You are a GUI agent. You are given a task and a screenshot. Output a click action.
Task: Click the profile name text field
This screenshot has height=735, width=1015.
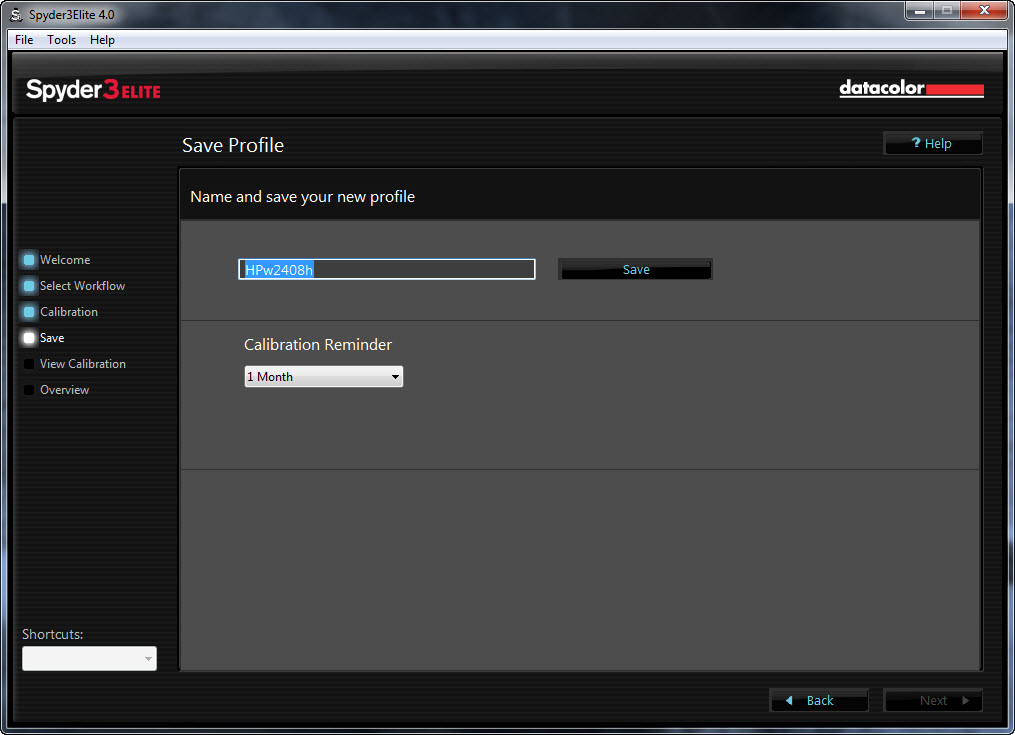coord(386,270)
